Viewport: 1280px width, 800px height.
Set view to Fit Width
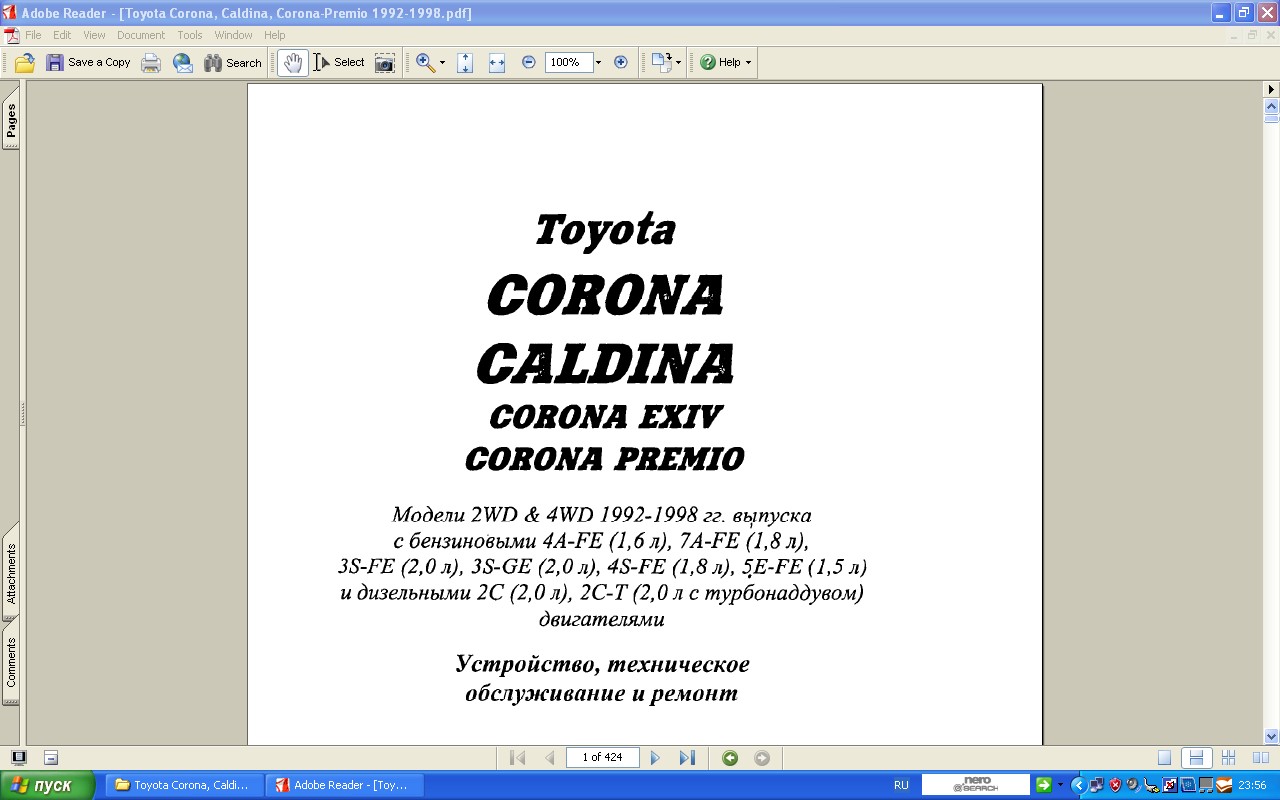click(497, 63)
